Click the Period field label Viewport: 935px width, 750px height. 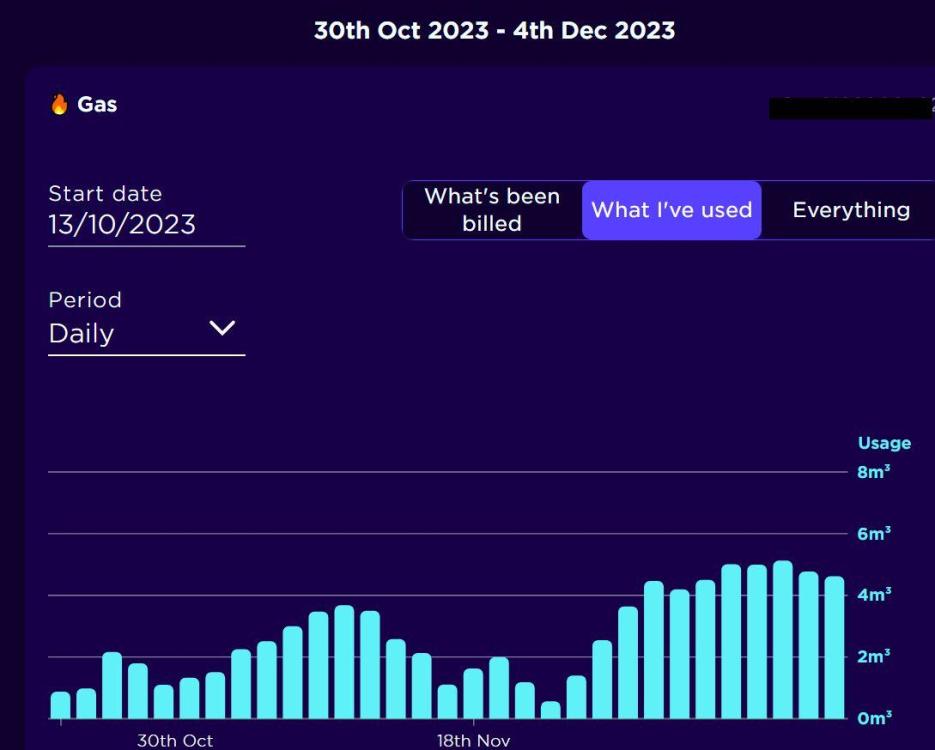[85, 299]
